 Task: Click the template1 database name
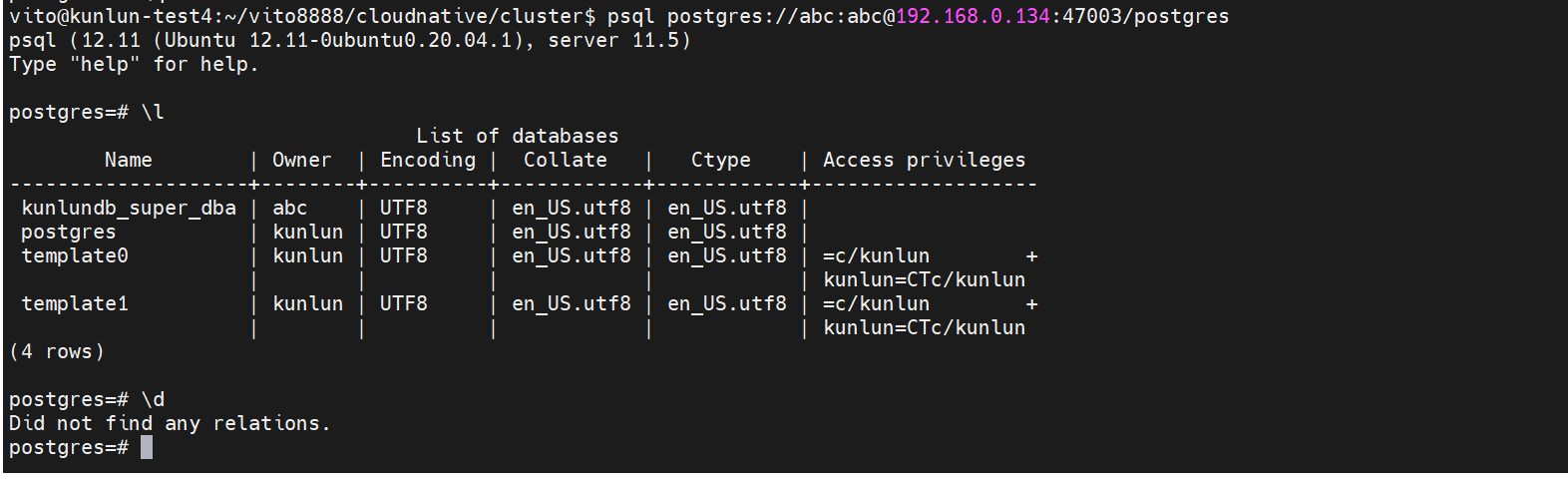75,303
